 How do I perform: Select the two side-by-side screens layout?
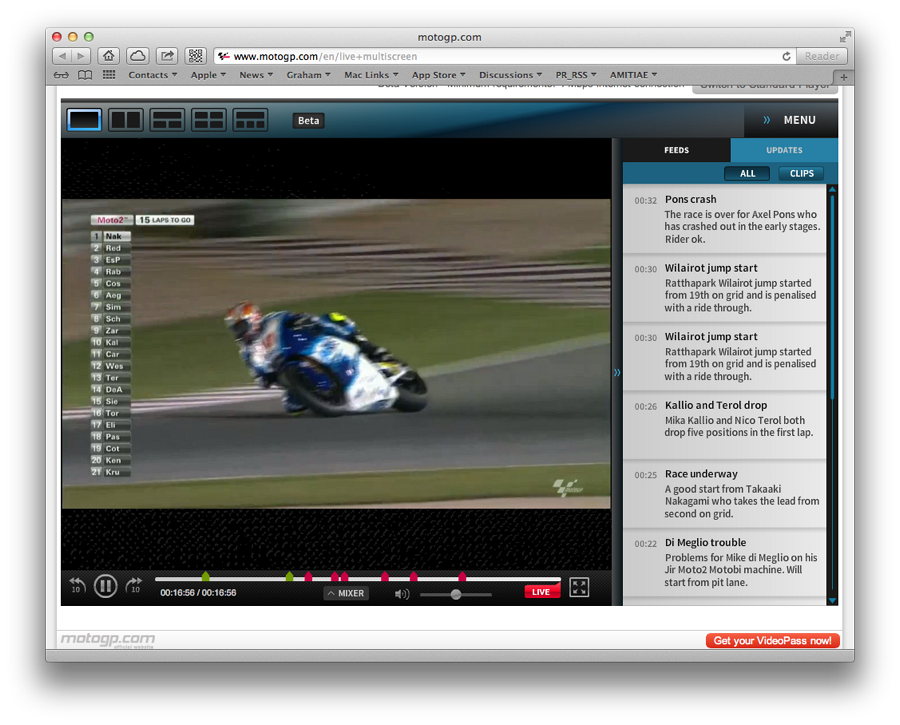pyautogui.click(x=126, y=120)
